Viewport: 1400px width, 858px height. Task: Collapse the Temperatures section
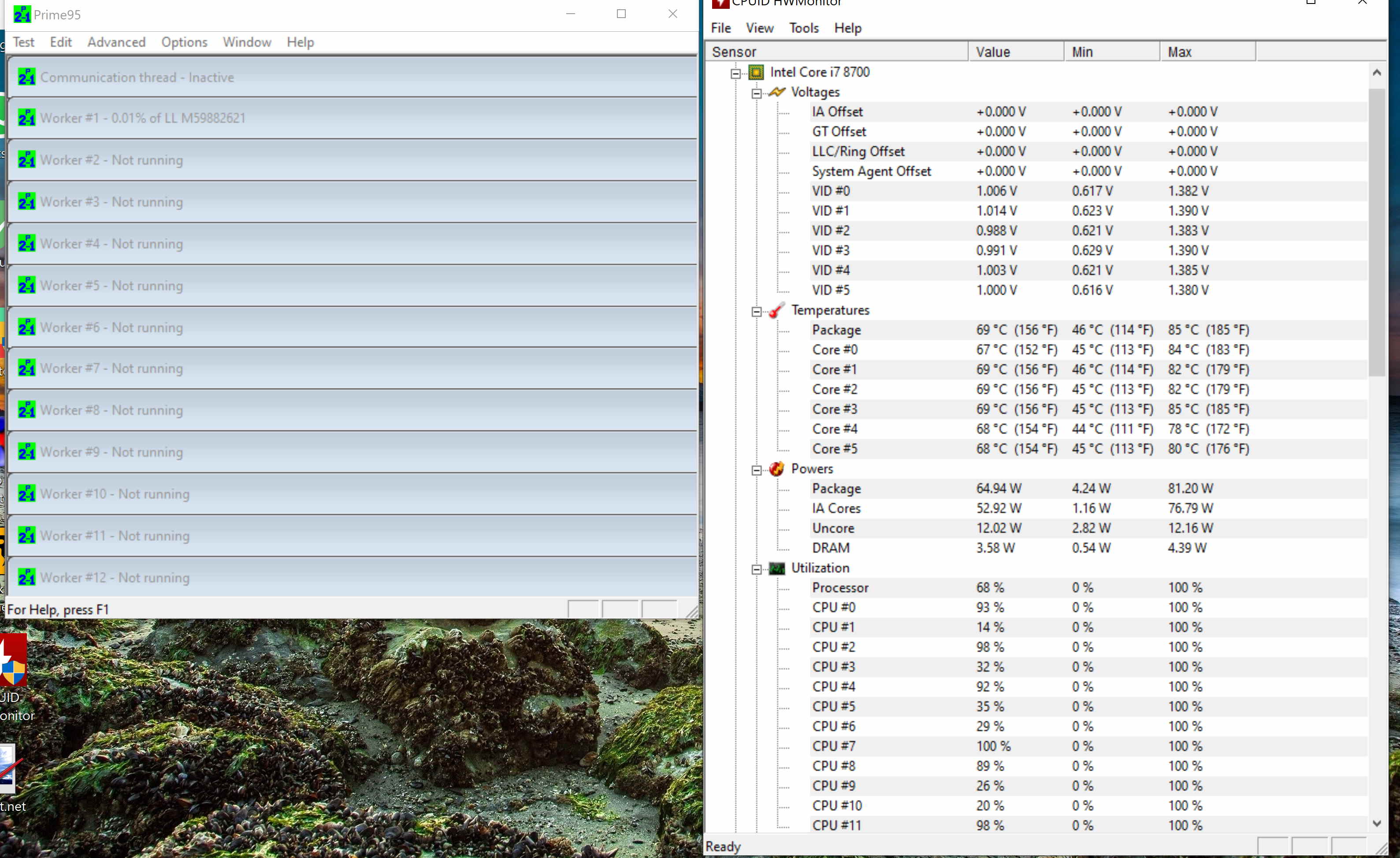point(757,312)
